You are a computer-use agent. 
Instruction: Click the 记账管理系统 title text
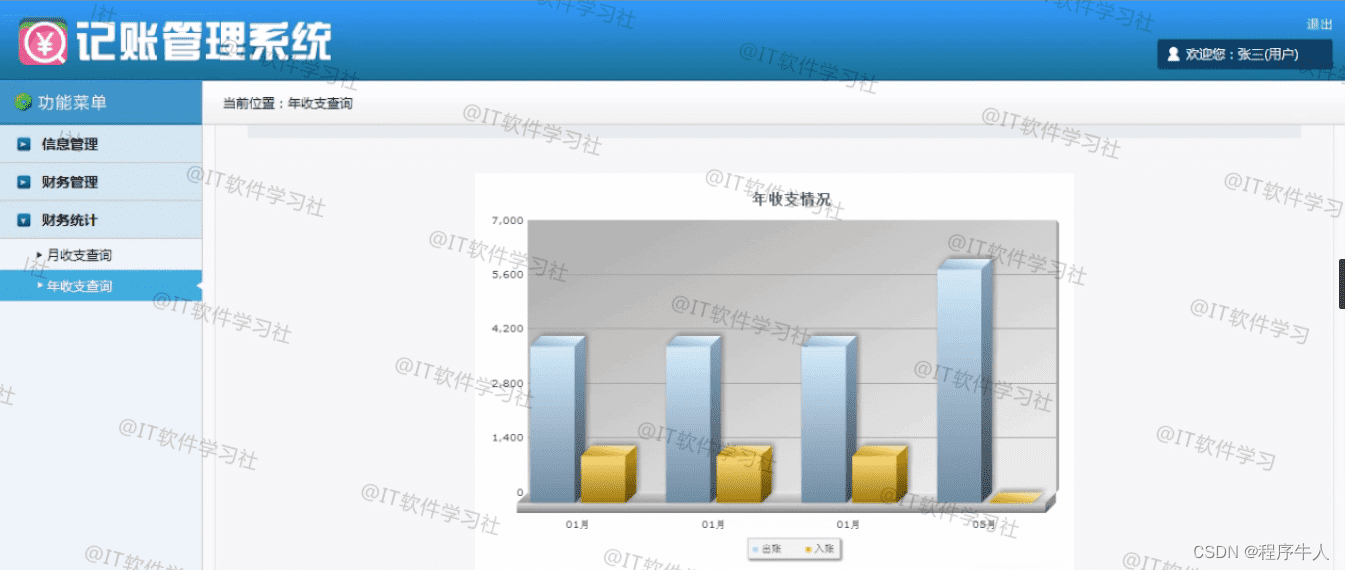(204, 41)
